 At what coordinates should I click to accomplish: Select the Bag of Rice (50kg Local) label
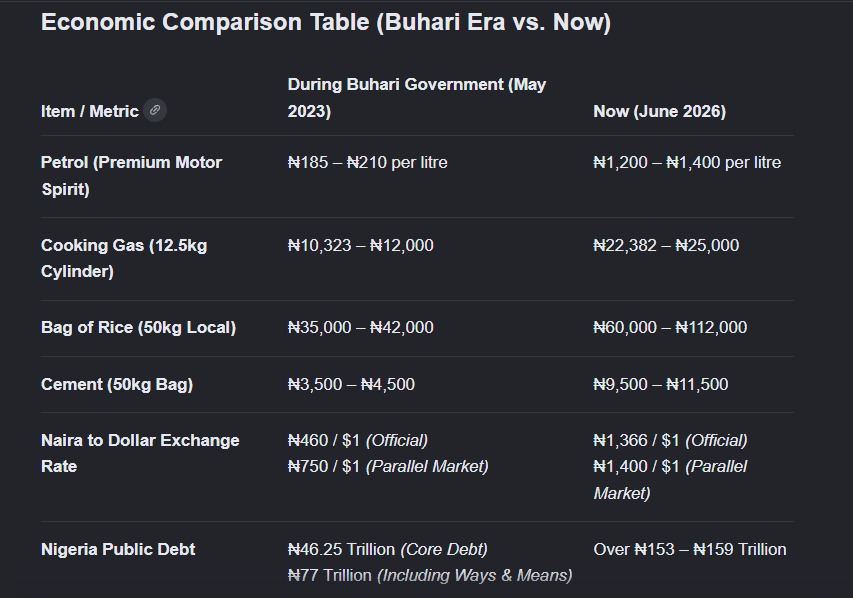coord(138,327)
